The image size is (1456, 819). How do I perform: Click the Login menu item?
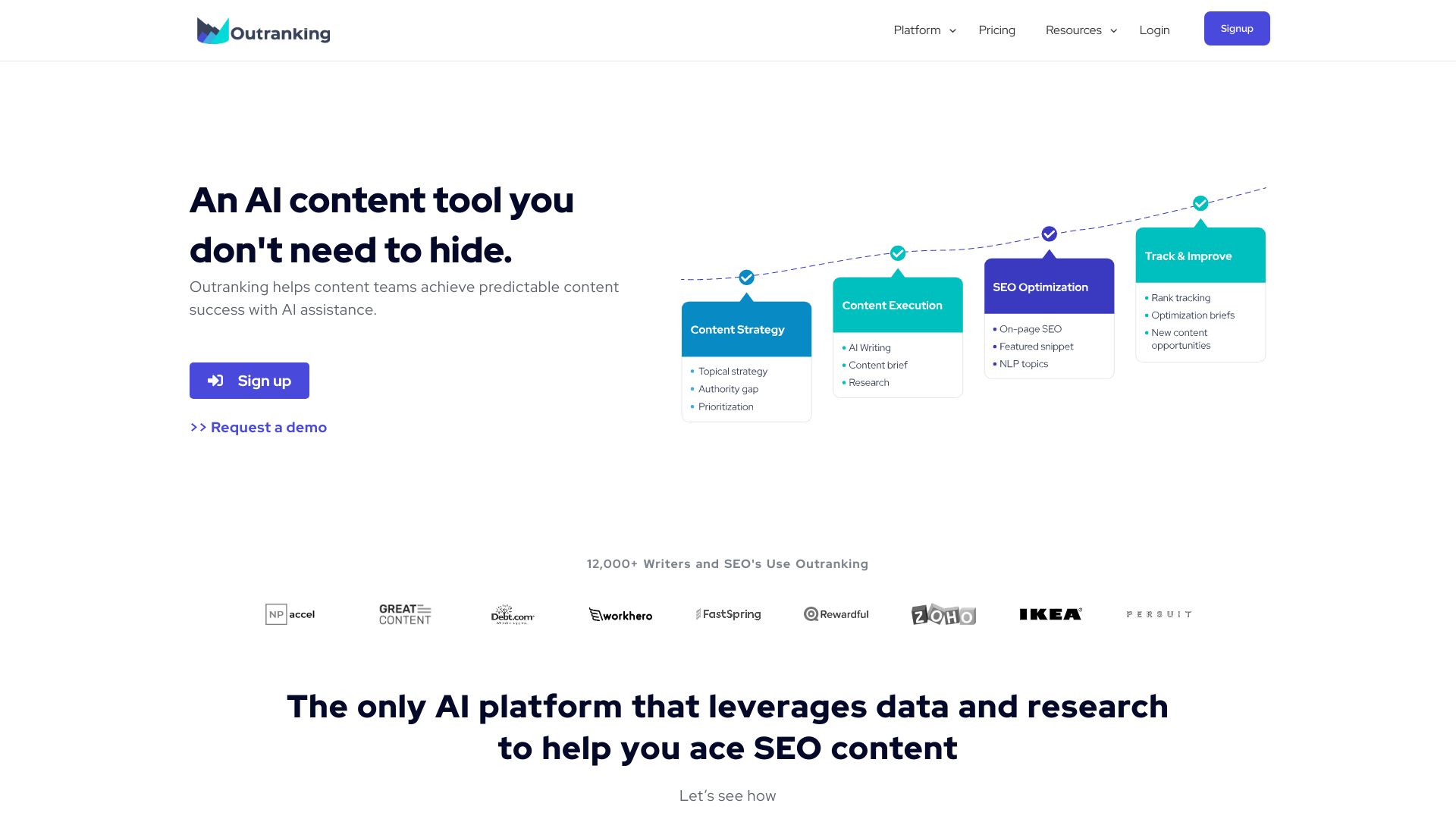click(x=1155, y=30)
